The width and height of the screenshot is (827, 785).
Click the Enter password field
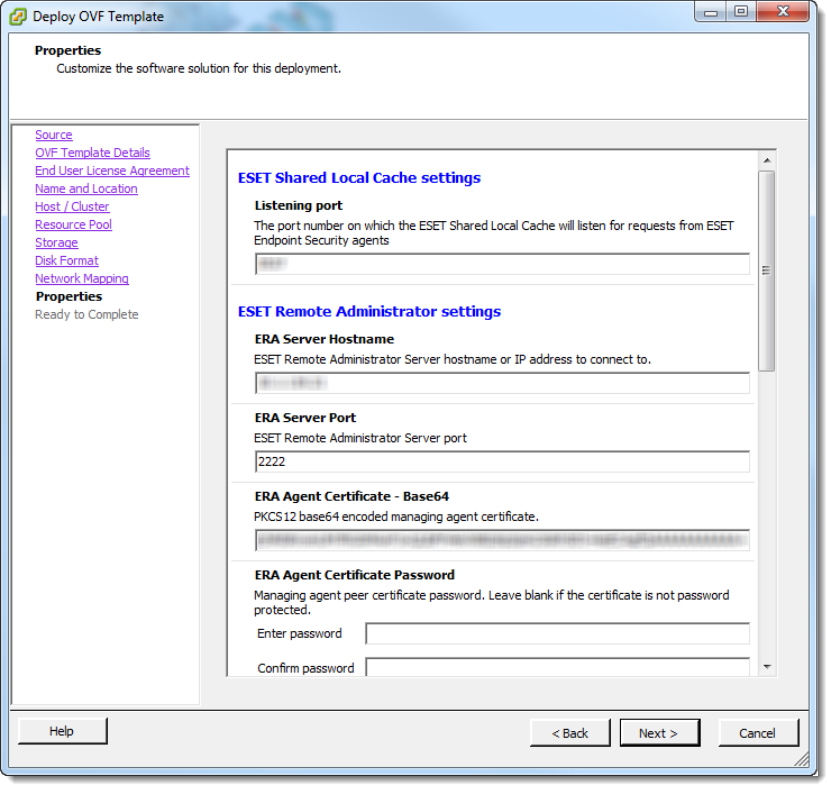[557, 634]
